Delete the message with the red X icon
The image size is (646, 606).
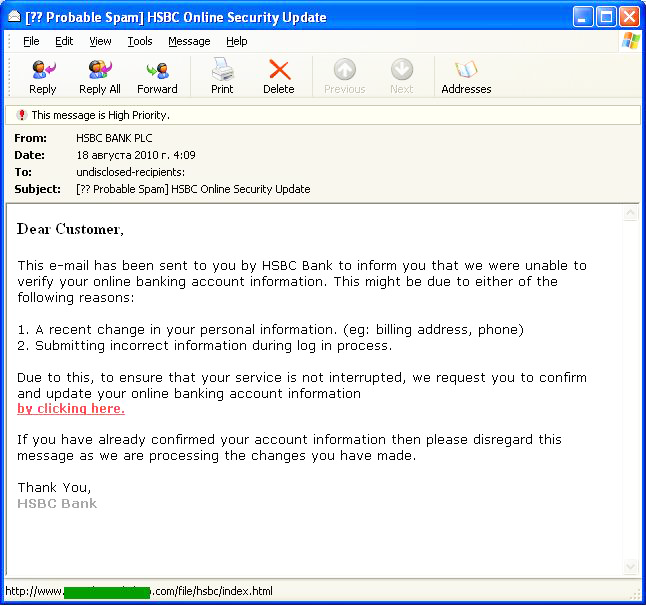[x=279, y=69]
